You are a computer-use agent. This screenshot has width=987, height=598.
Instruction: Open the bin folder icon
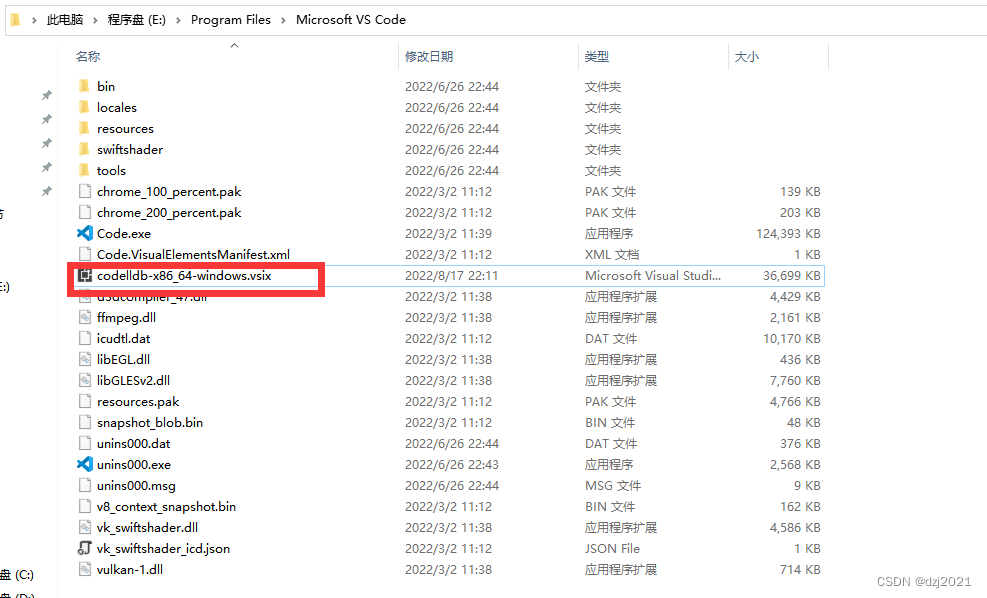click(x=85, y=86)
